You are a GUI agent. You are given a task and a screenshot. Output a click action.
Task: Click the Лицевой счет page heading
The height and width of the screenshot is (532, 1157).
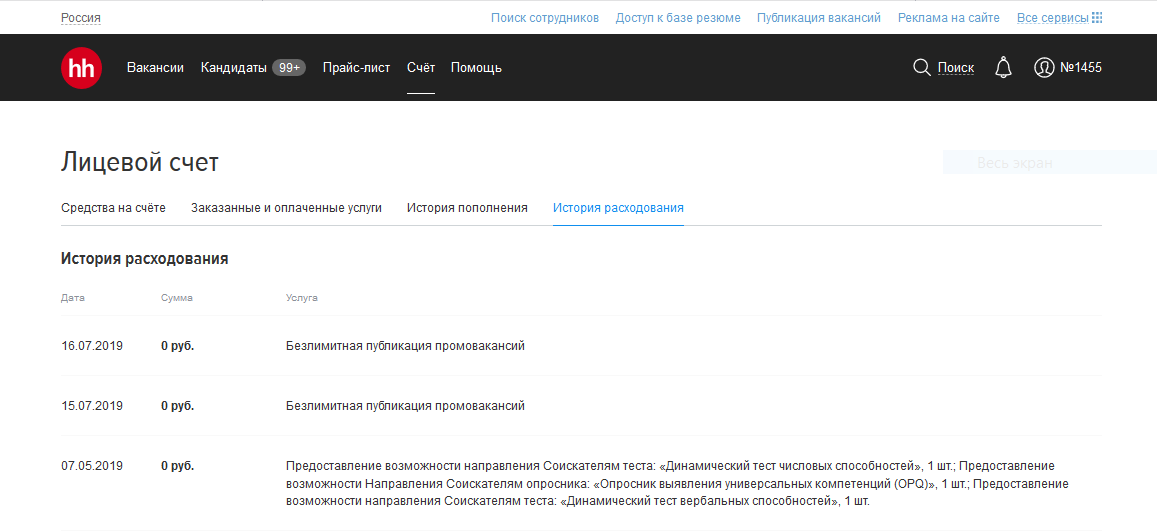point(140,162)
